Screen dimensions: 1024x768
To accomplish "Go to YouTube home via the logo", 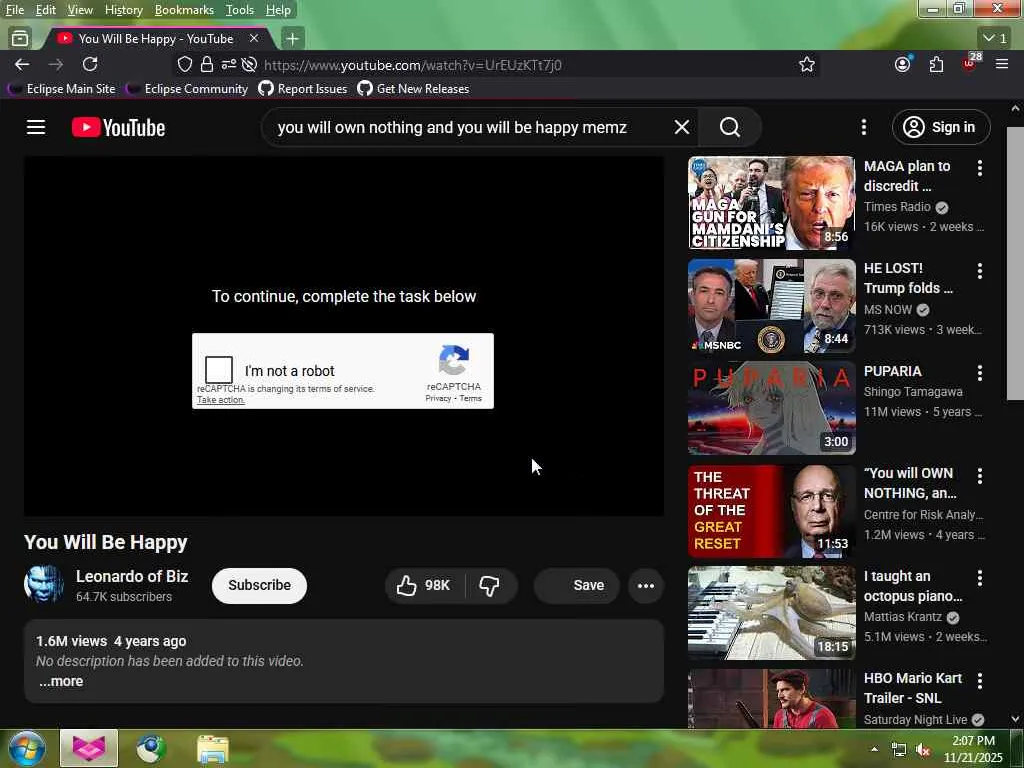I will coord(118,127).
